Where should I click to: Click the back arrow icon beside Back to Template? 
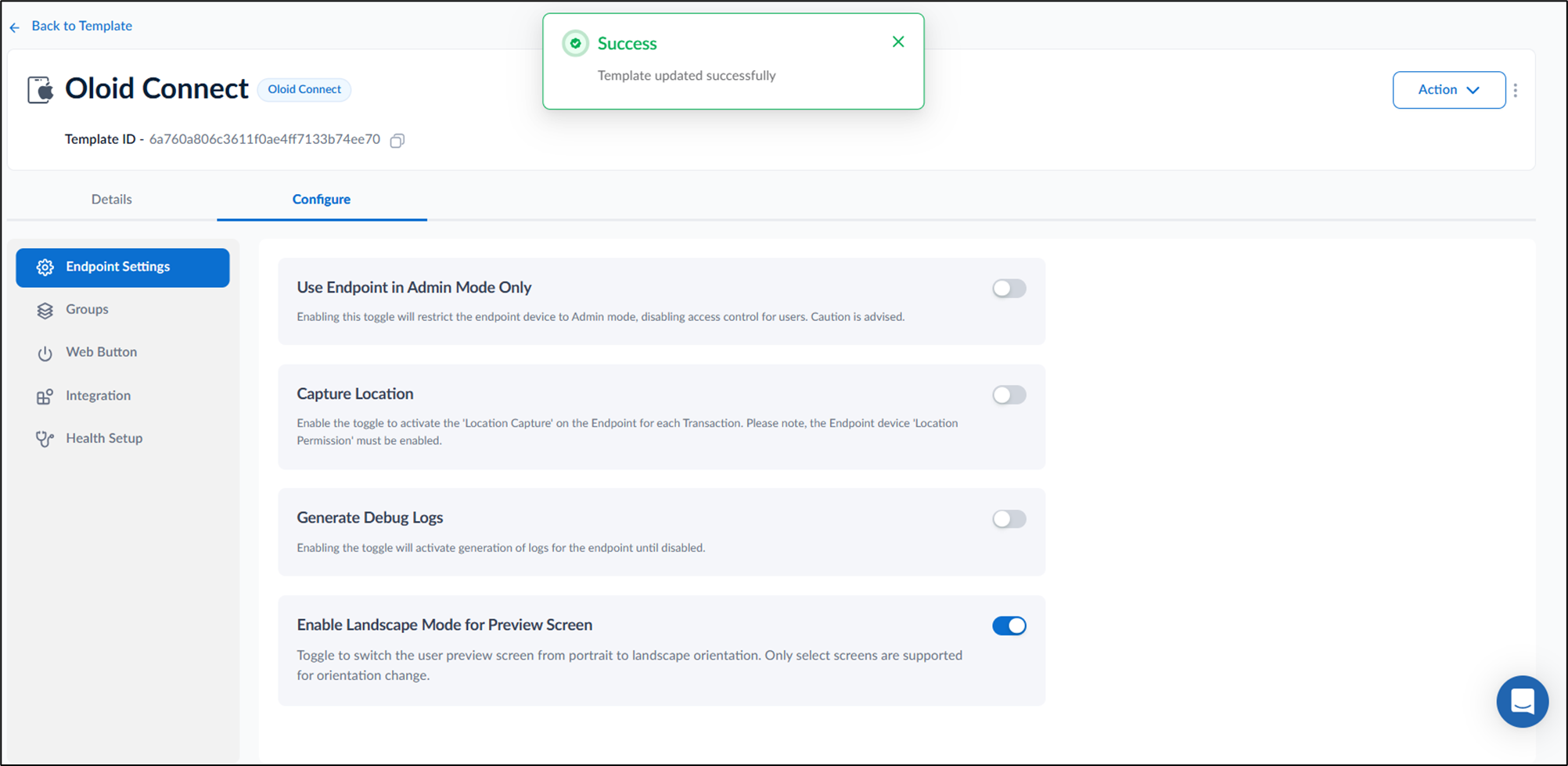[15, 27]
